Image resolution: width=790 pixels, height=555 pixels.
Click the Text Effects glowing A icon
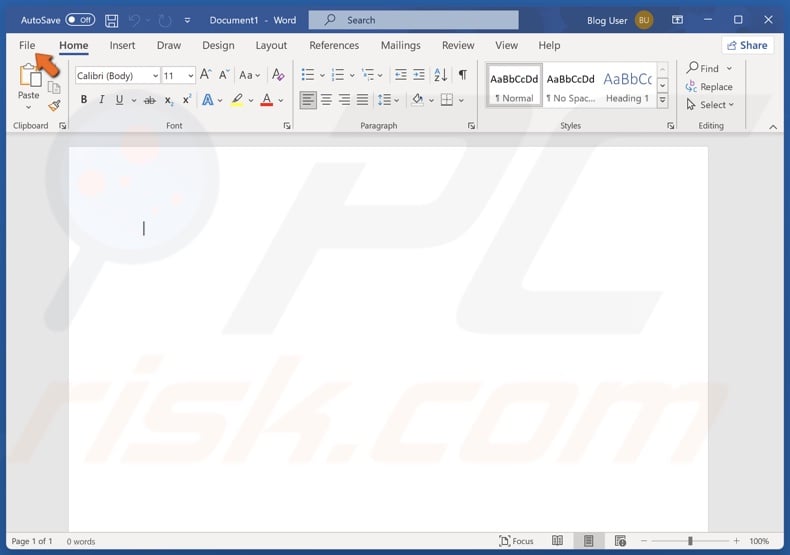point(208,100)
